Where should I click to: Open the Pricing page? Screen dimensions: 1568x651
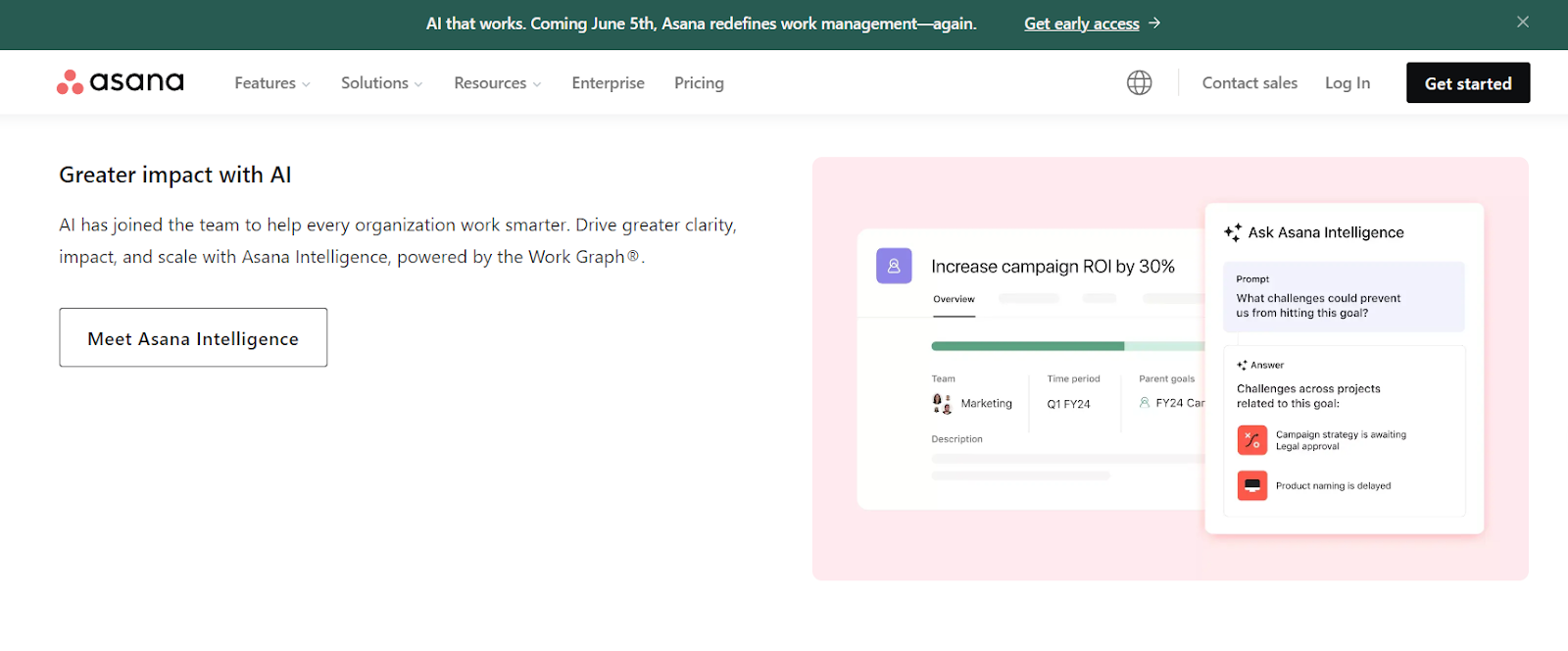pyautogui.click(x=699, y=83)
